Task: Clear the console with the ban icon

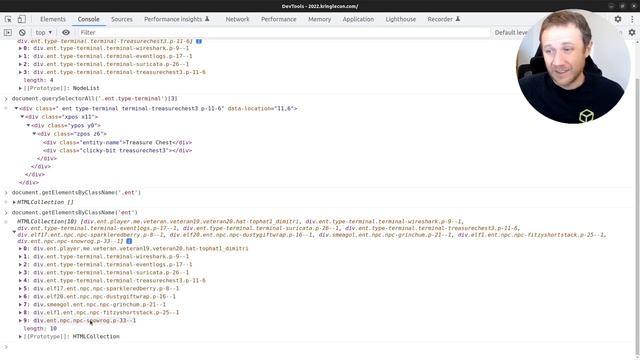Action: (22, 32)
